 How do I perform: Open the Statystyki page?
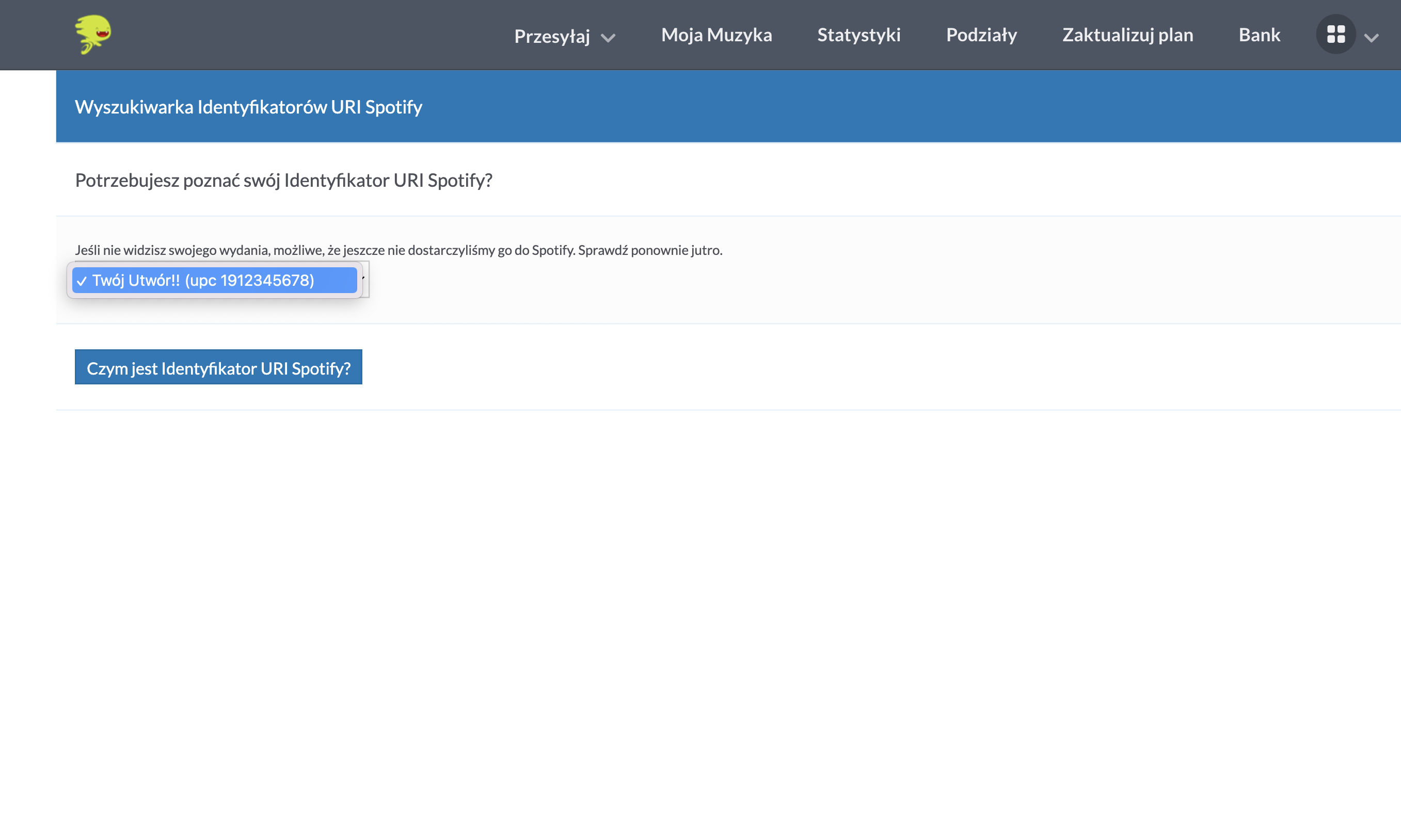pos(858,35)
